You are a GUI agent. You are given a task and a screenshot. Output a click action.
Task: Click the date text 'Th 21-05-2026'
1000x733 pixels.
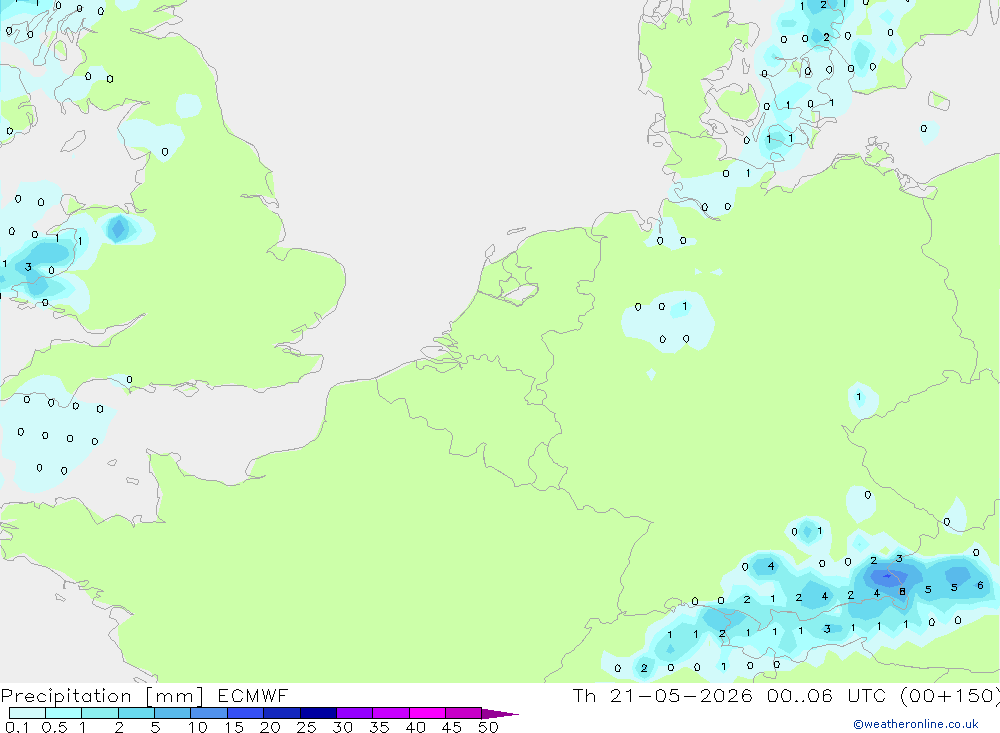pos(663,695)
